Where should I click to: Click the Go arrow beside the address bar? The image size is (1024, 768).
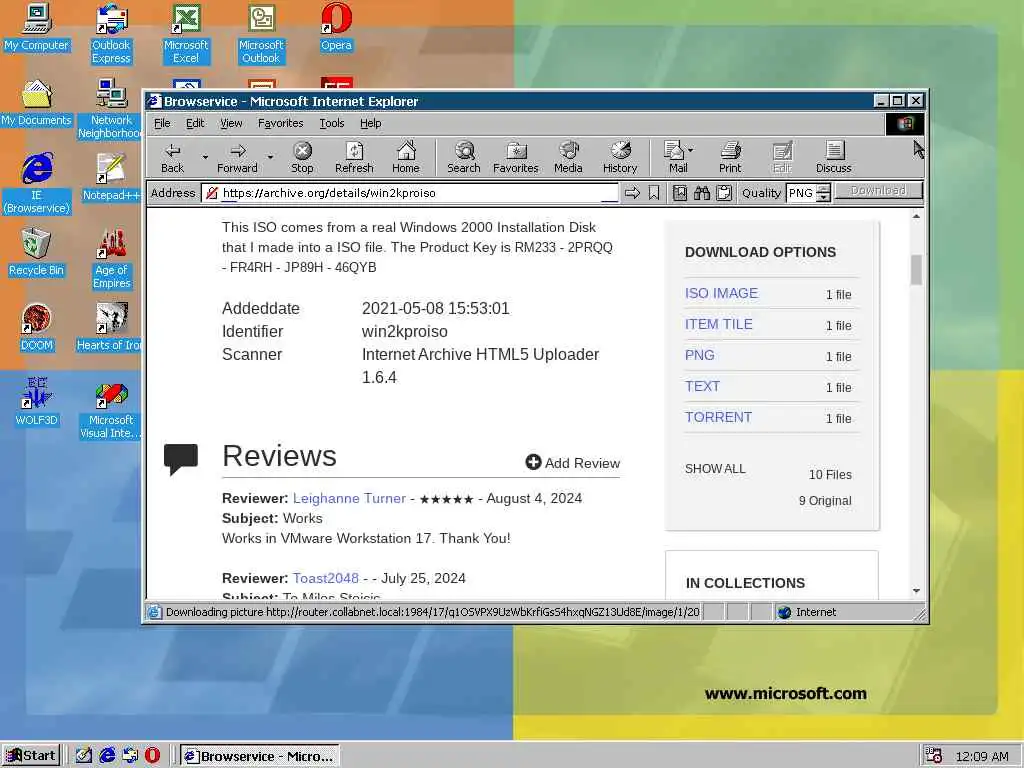(x=632, y=193)
